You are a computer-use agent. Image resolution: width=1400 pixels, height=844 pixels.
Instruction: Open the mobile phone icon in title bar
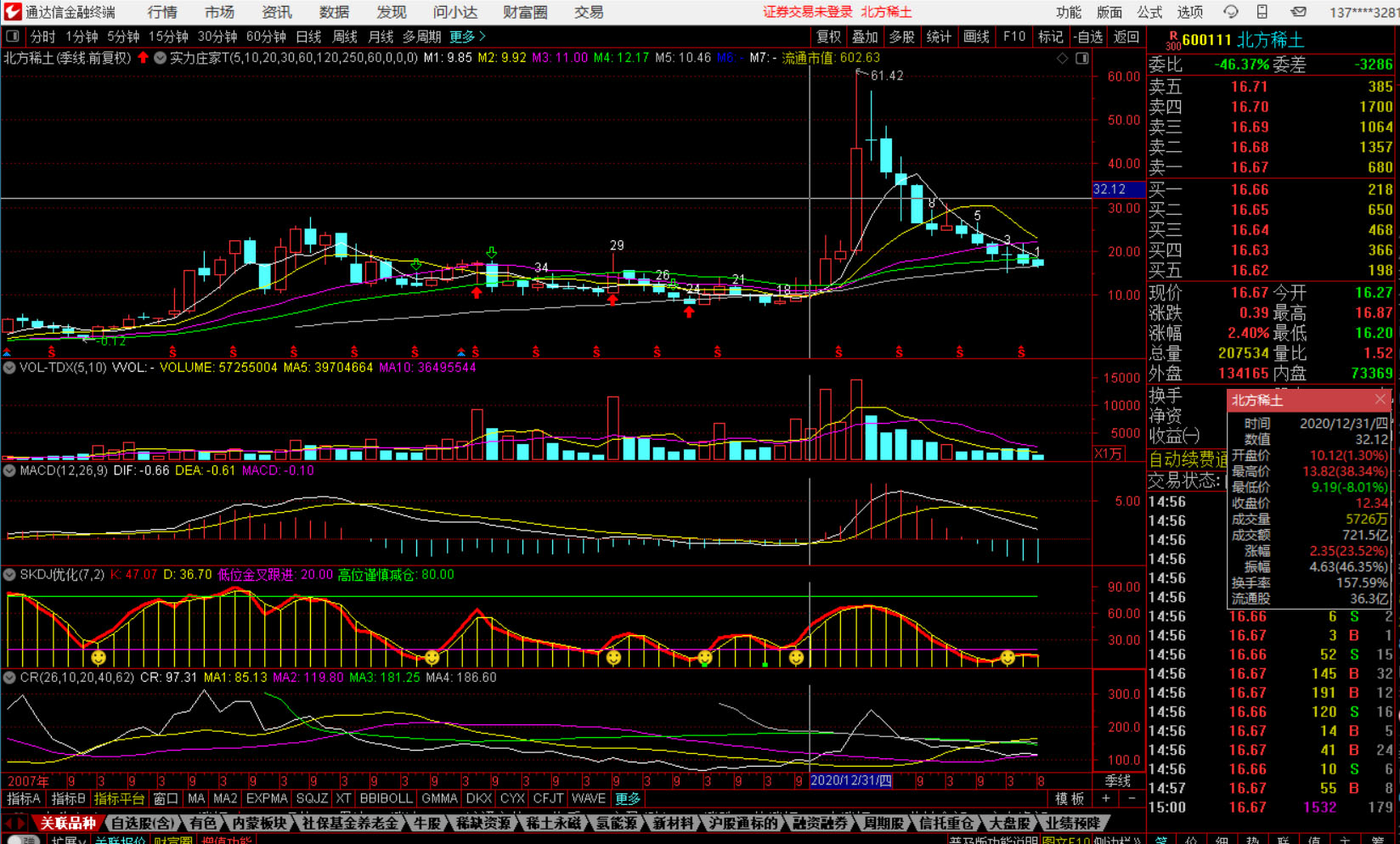pos(1262,12)
